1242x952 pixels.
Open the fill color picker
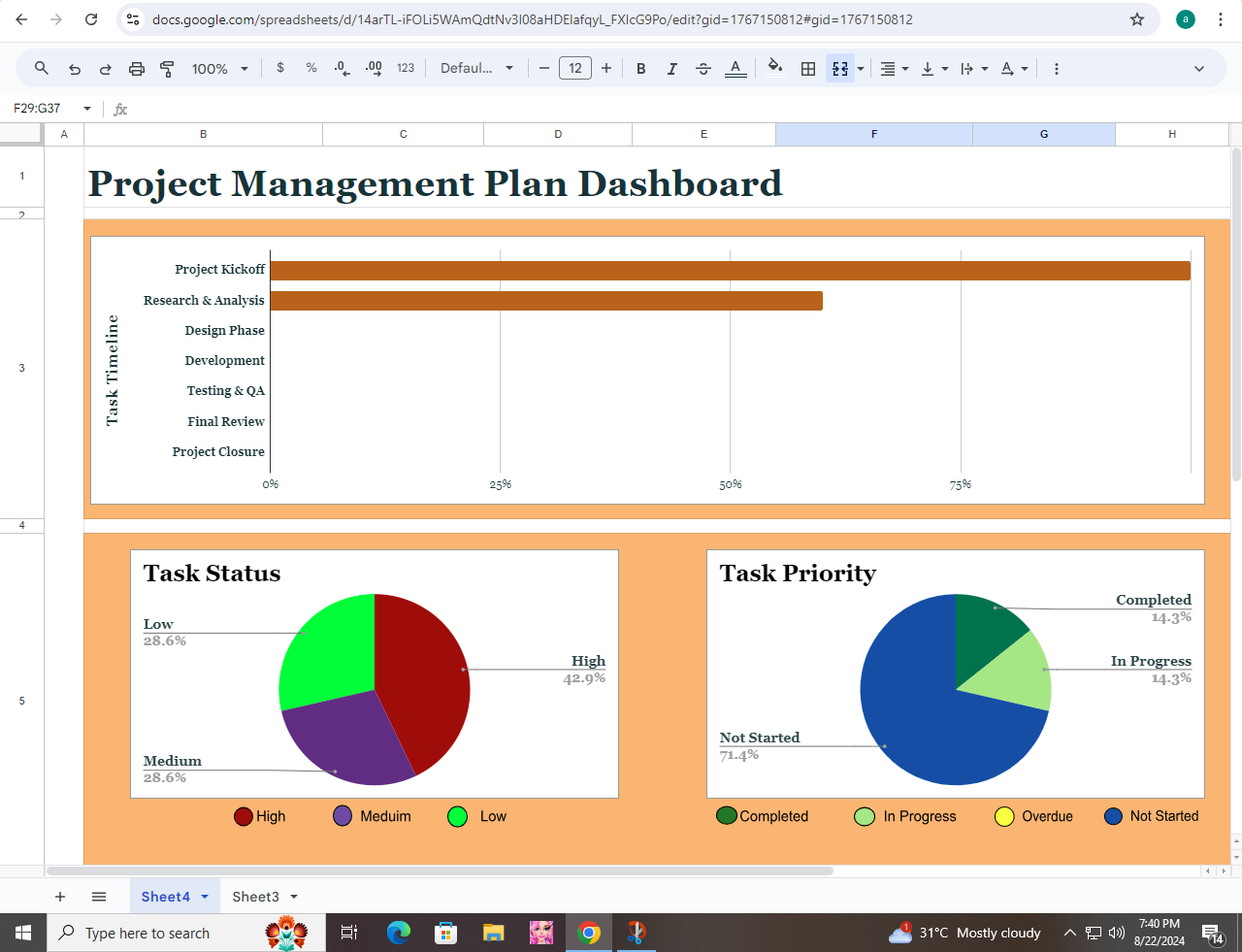(x=774, y=68)
